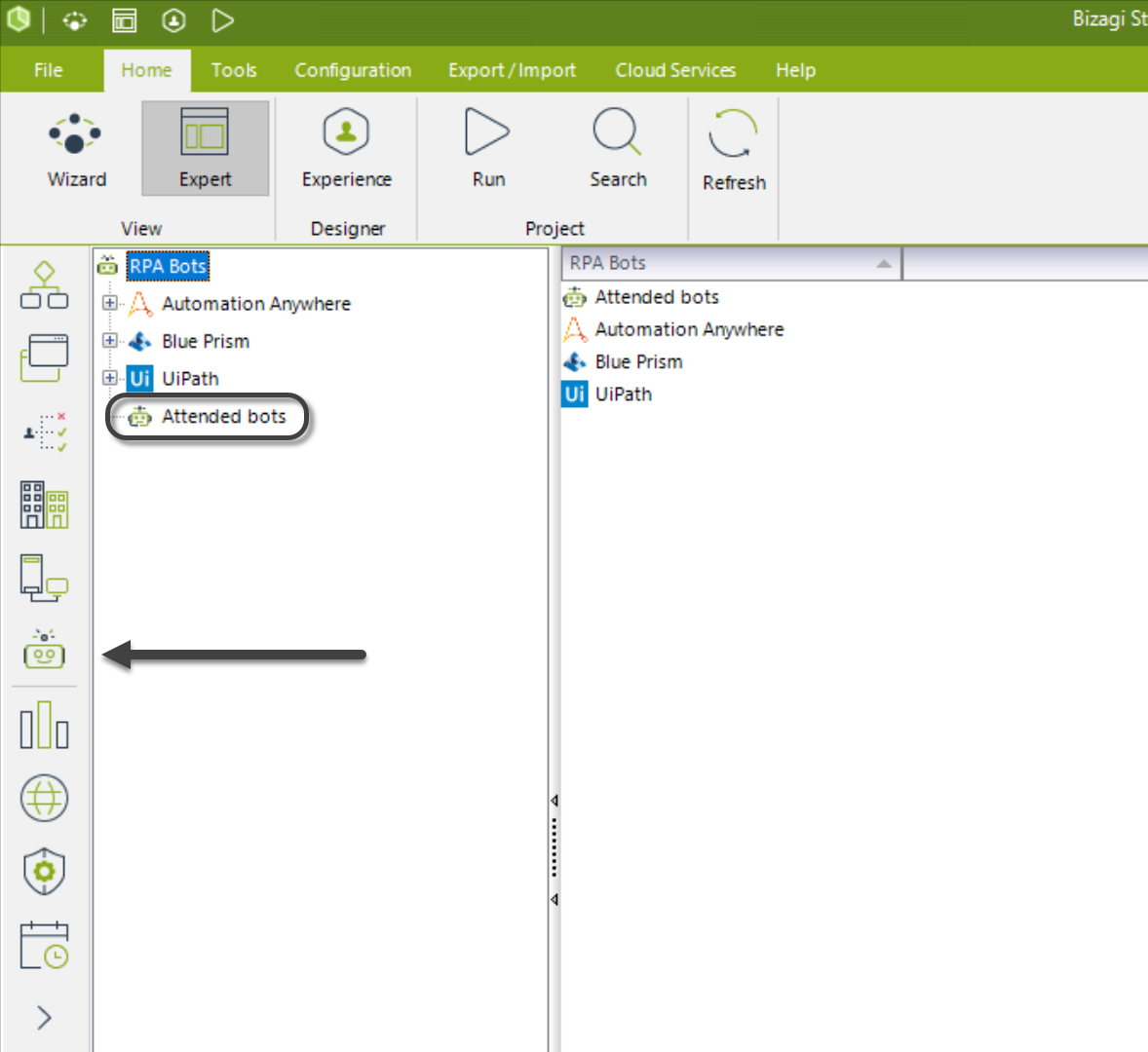Click the lower splitter collapse arrow
The height and width of the screenshot is (1052, 1148).
555,899
